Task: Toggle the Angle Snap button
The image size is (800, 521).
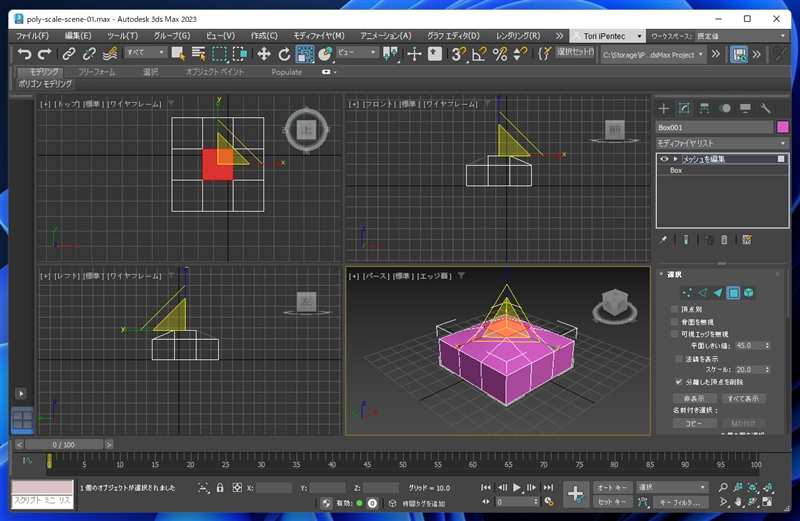Action: pyautogui.click(x=479, y=54)
